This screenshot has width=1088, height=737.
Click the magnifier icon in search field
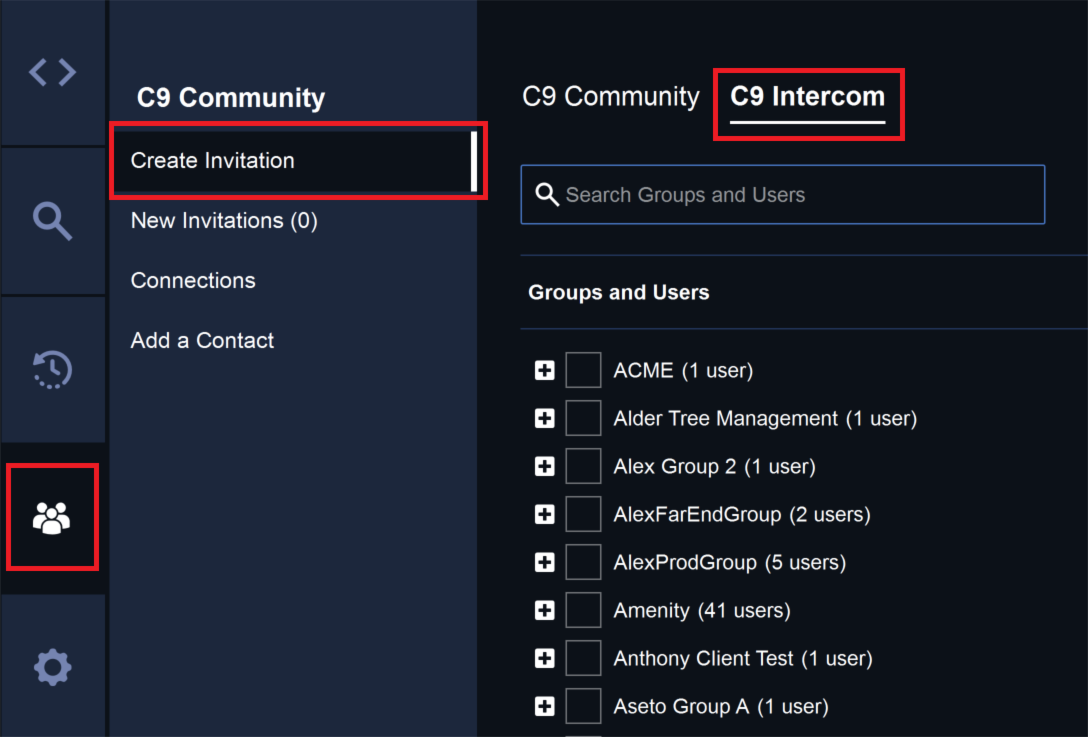point(547,195)
